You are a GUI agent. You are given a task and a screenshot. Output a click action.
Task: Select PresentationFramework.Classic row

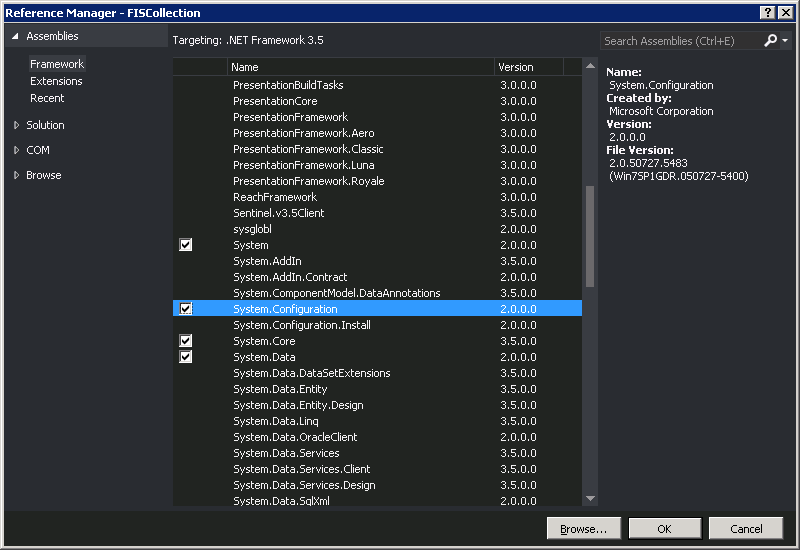[x=377, y=149]
